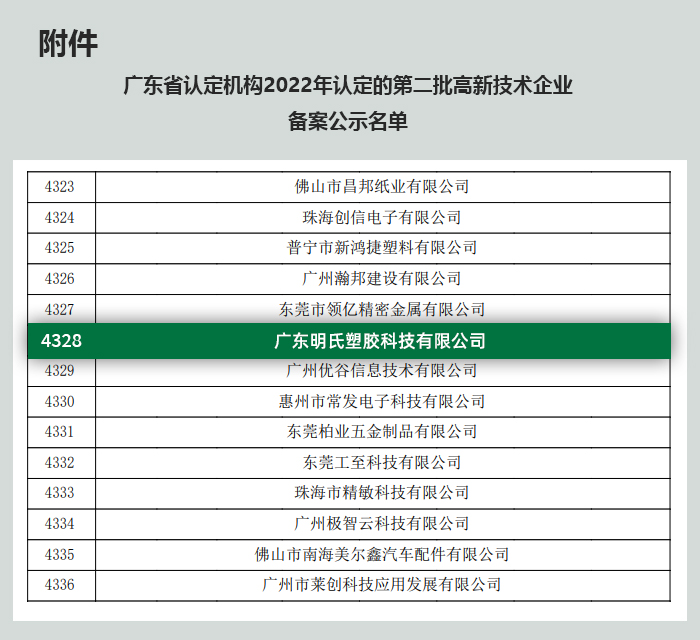The height and width of the screenshot is (640, 700).
Task: Click serial number 4336 cell
Action: click(60, 584)
